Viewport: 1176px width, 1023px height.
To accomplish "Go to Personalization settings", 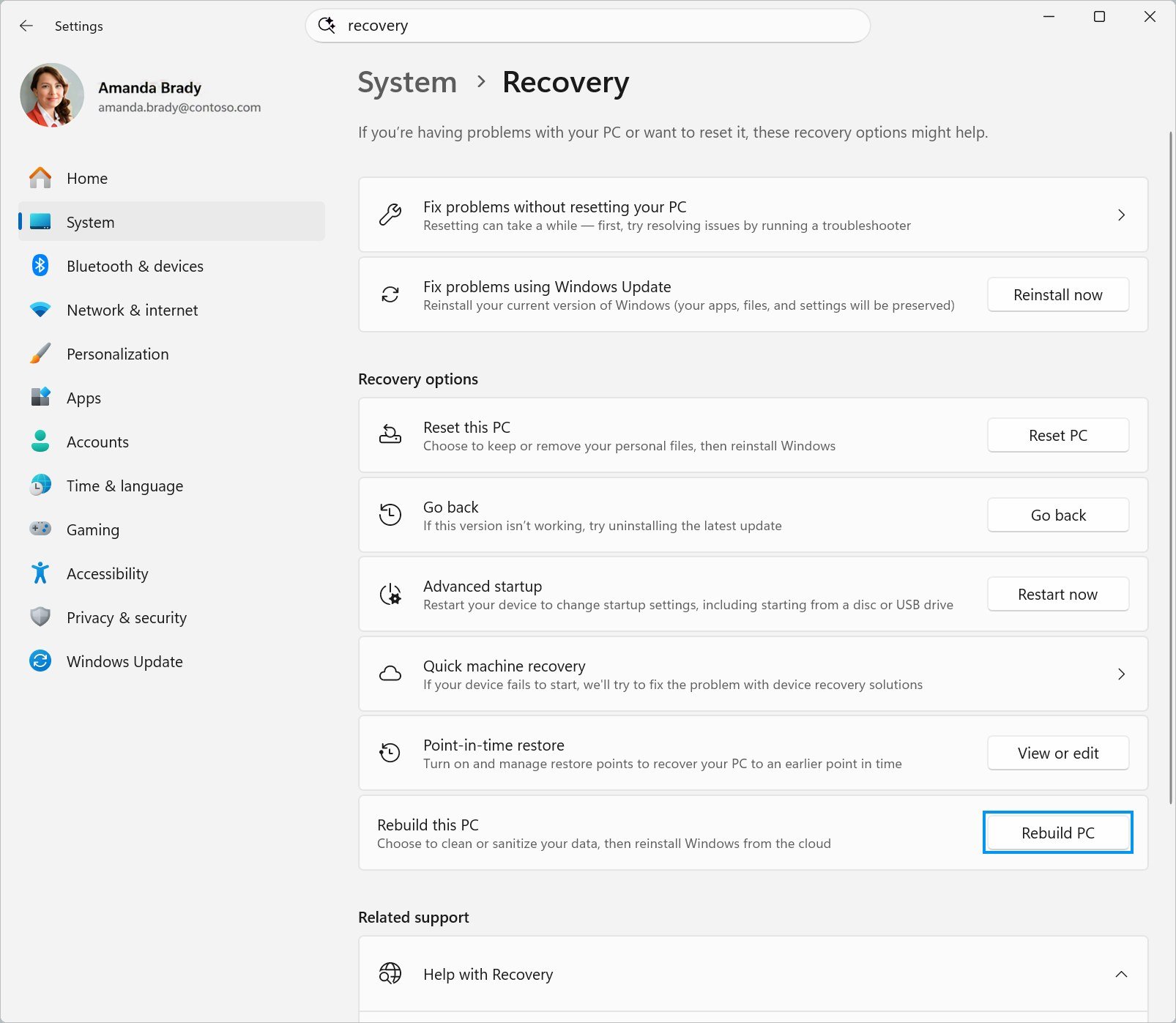I will click(171, 354).
